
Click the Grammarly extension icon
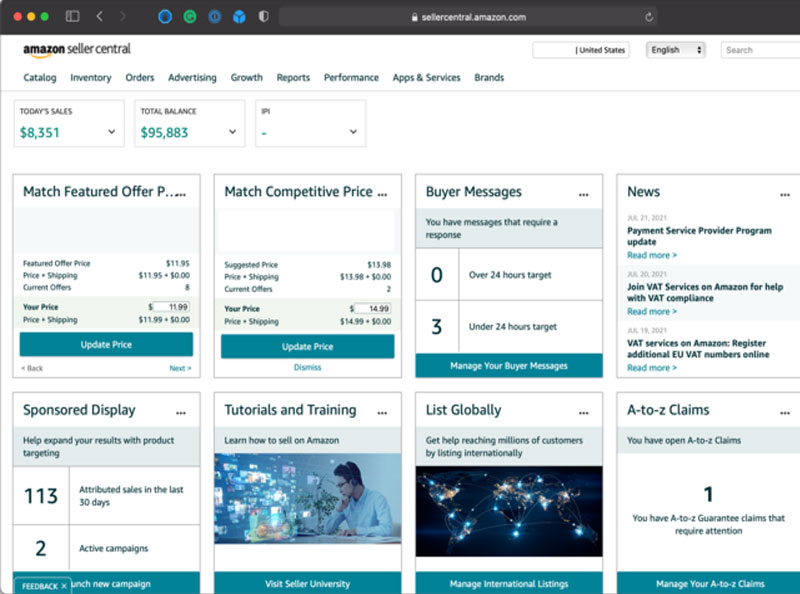click(190, 17)
